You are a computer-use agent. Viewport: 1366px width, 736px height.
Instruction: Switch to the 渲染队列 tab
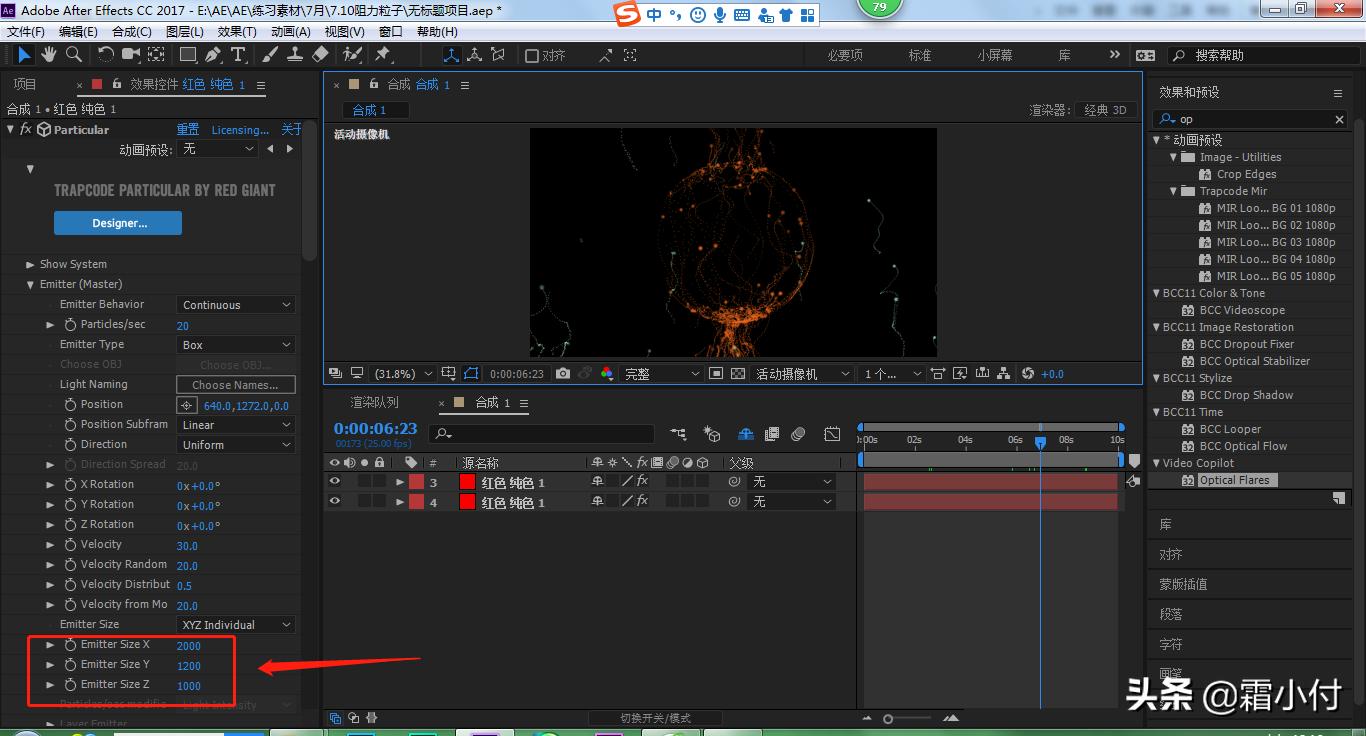point(374,403)
